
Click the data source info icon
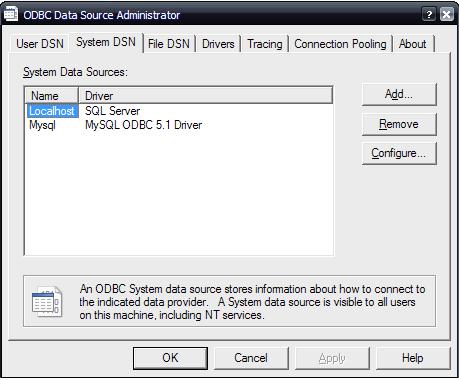[x=47, y=302]
